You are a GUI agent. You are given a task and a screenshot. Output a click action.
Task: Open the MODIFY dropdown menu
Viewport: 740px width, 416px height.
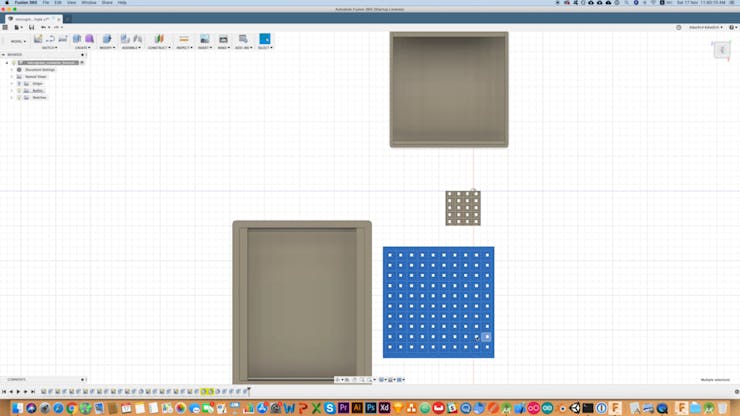point(107,48)
